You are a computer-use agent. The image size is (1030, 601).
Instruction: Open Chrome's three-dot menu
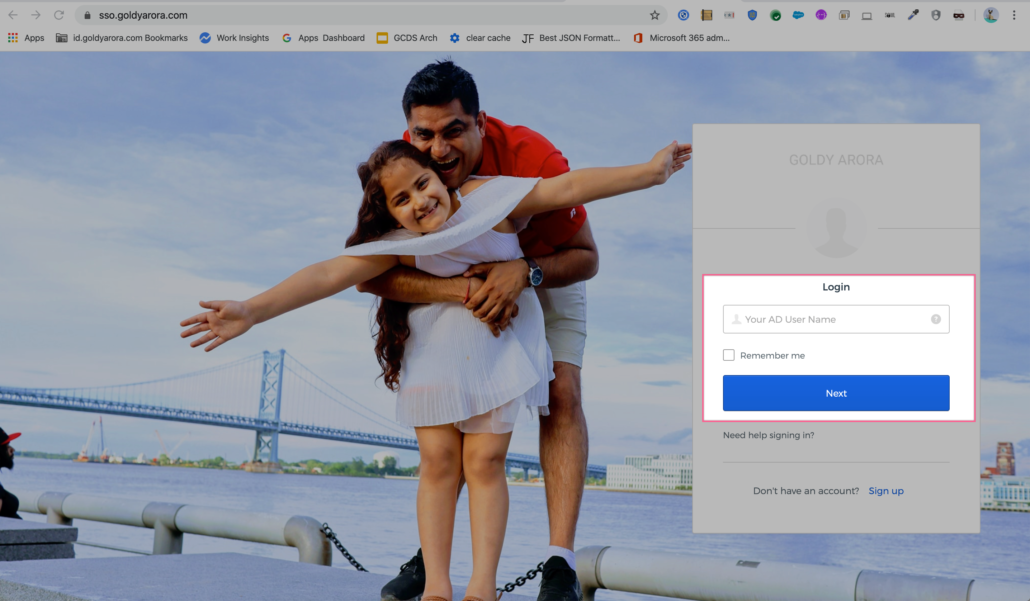coord(1014,15)
